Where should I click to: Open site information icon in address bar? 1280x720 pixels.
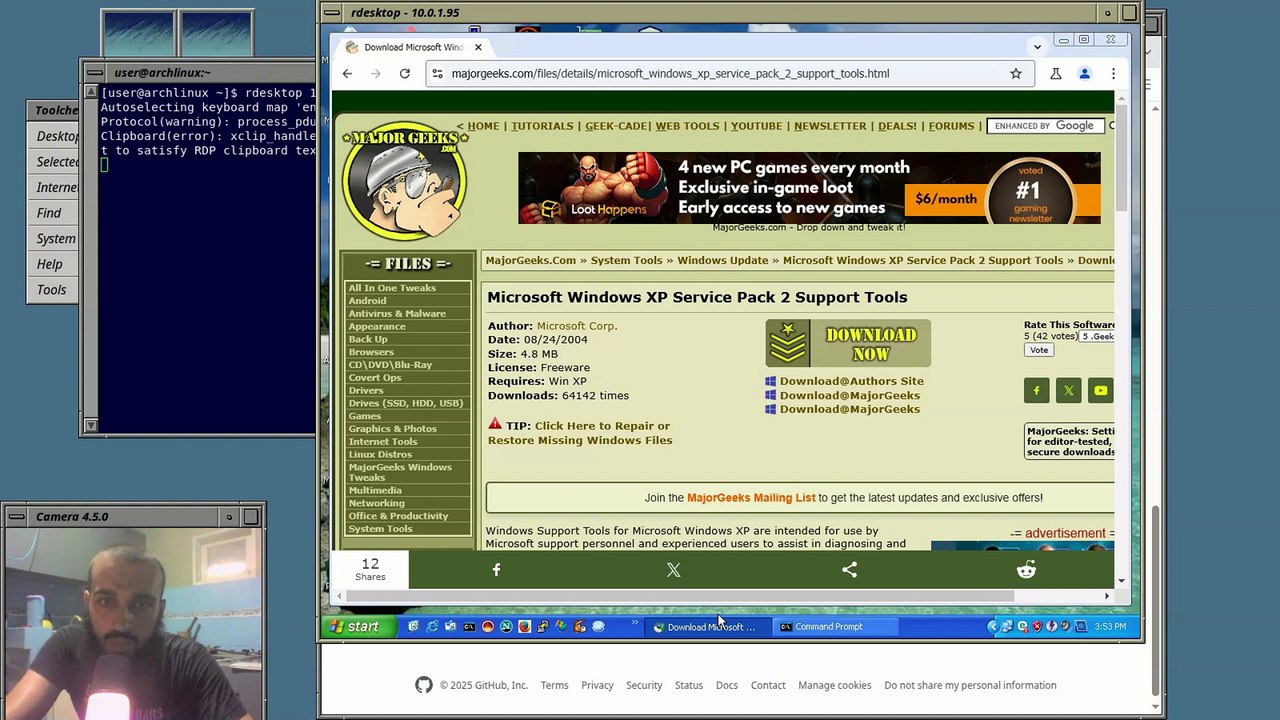coord(436,73)
